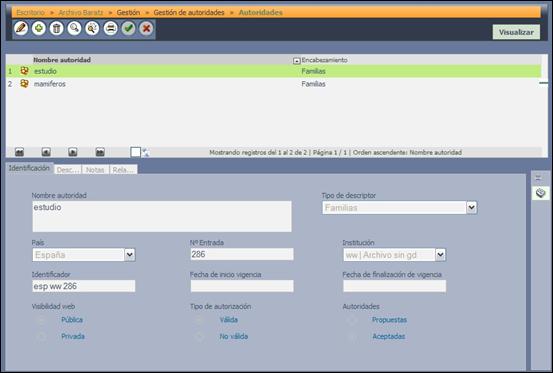The image size is (553, 373).
Task: Select the Pública visibility radio button
Action: (x=41, y=320)
